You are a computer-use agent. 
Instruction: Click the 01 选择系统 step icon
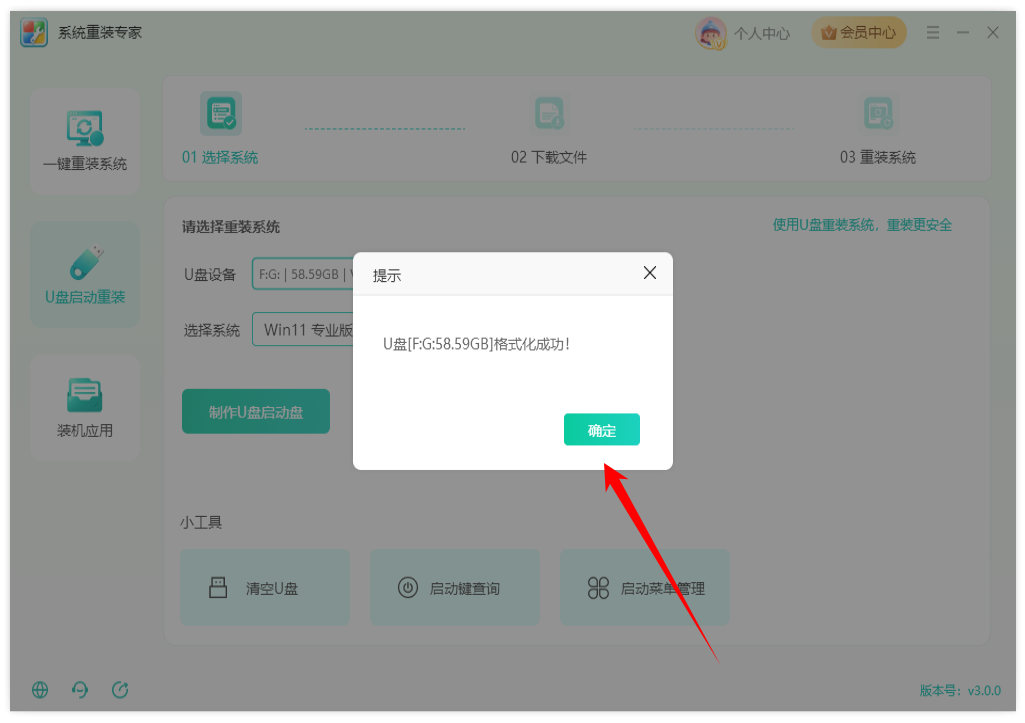221,114
